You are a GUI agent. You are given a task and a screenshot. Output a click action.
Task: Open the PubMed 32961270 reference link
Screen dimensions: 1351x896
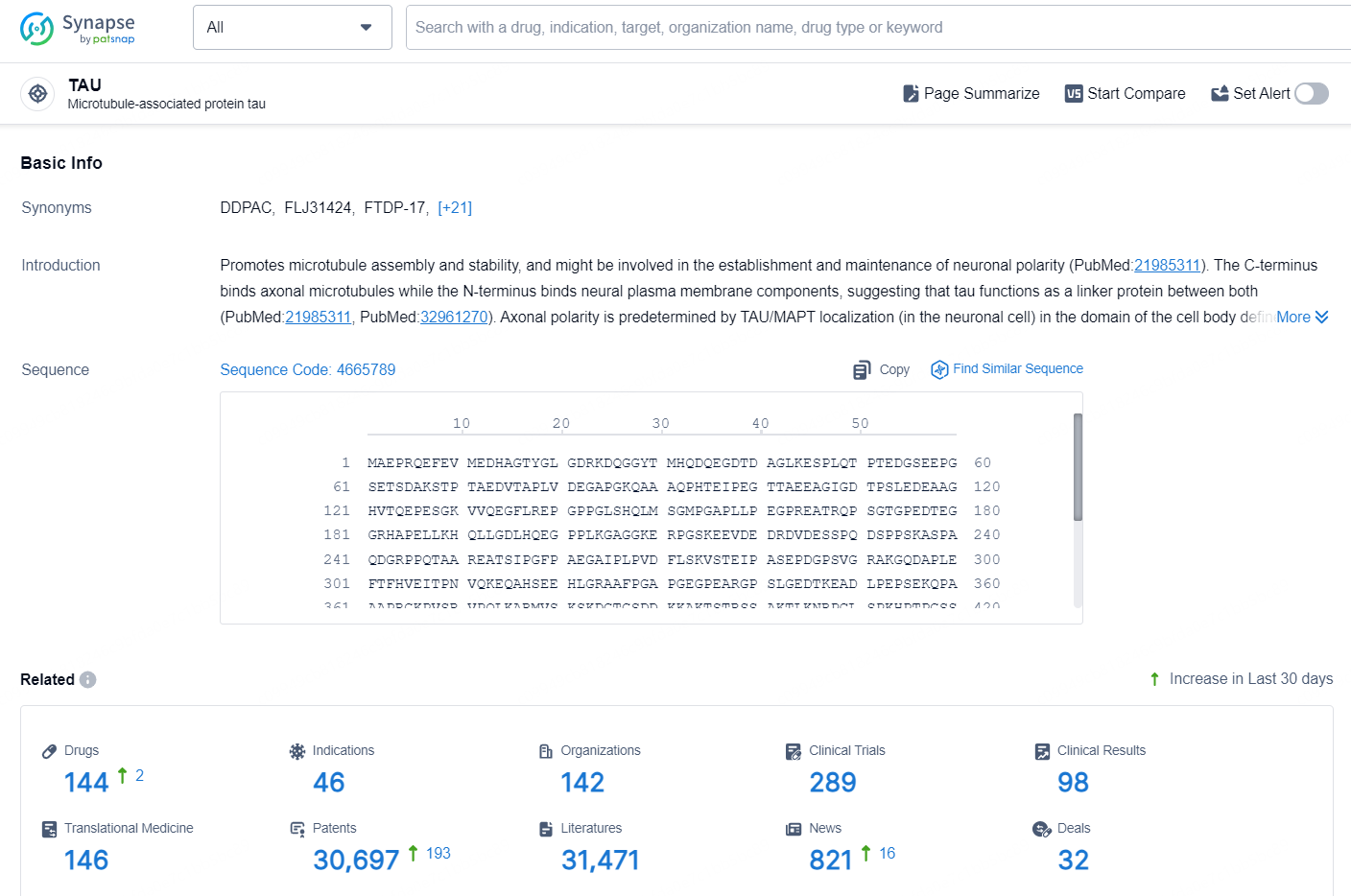[x=454, y=318]
